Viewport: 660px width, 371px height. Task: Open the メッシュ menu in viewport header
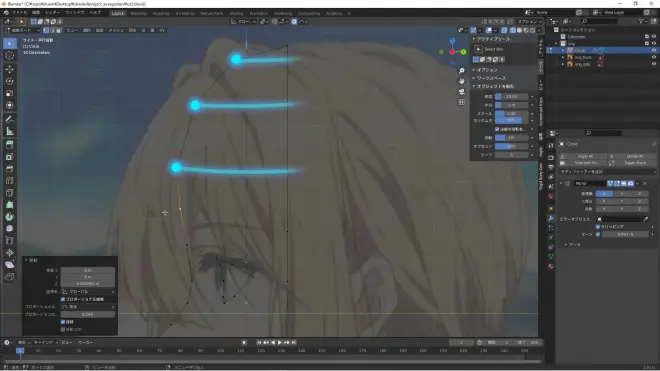(116, 30)
